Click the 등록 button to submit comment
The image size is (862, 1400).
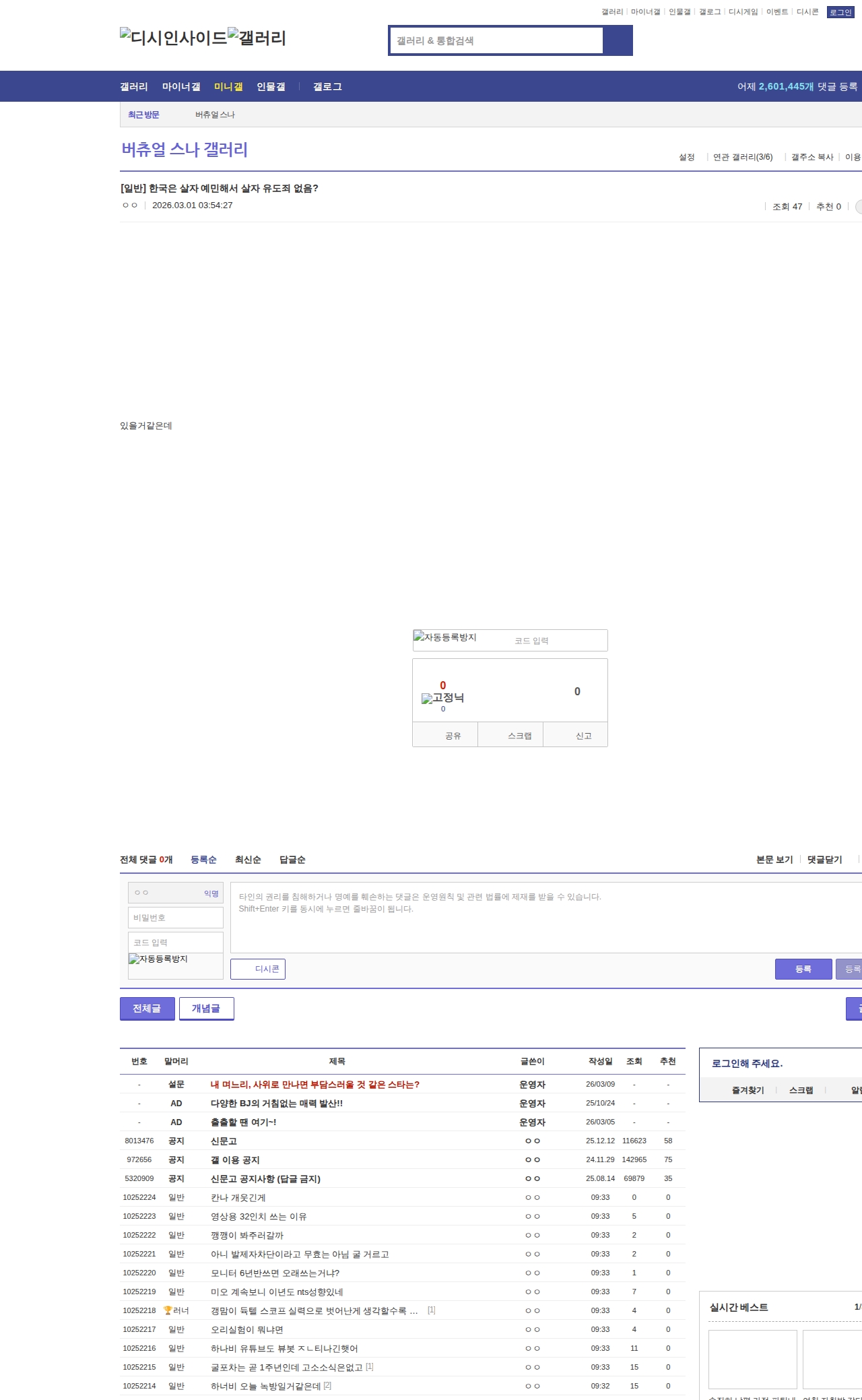803,969
